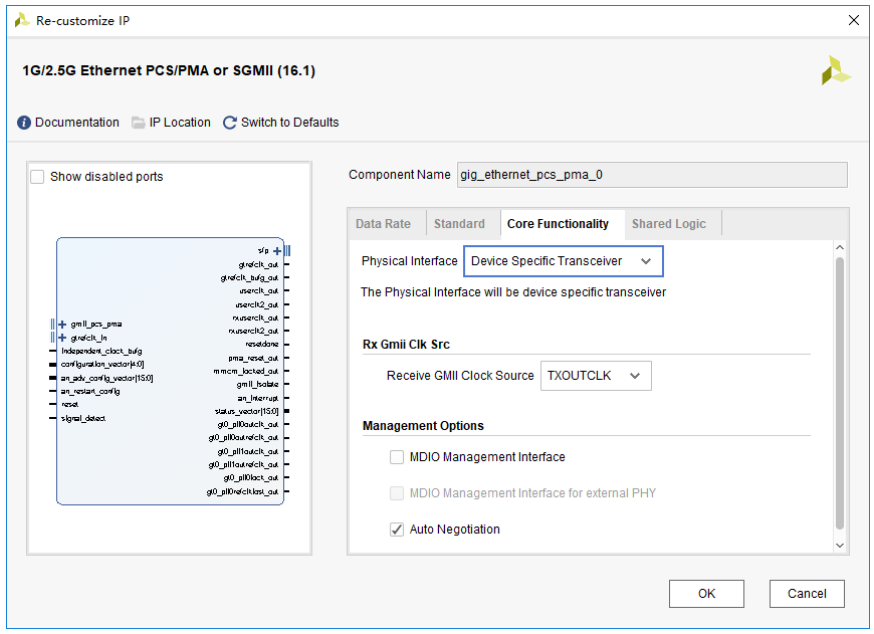874x634 pixels.
Task: Expand the sfp interface plus icon
Action: pyautogui.click(x=278, y=250)
